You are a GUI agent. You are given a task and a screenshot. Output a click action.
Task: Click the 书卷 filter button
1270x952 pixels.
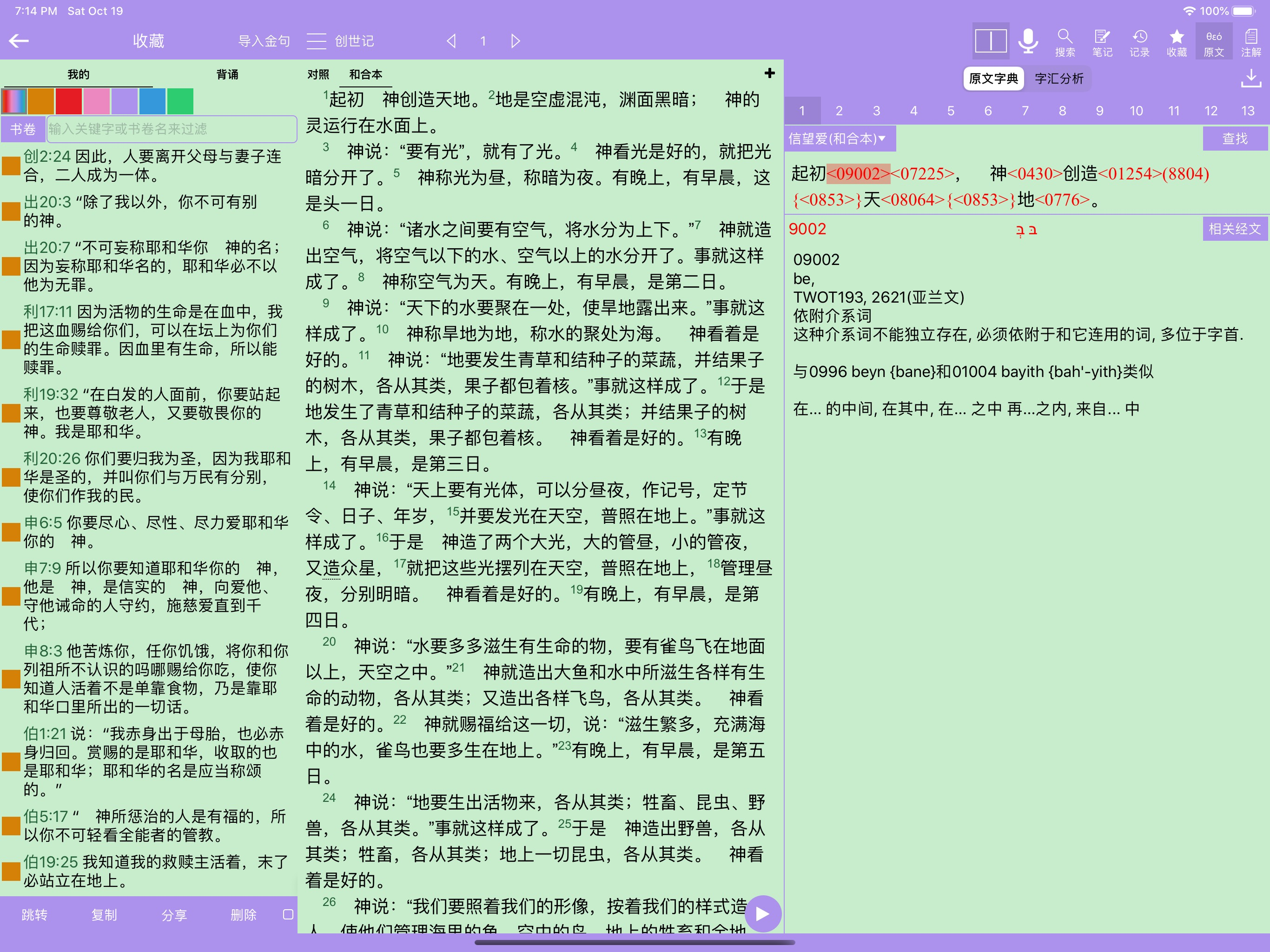[23, 129]
